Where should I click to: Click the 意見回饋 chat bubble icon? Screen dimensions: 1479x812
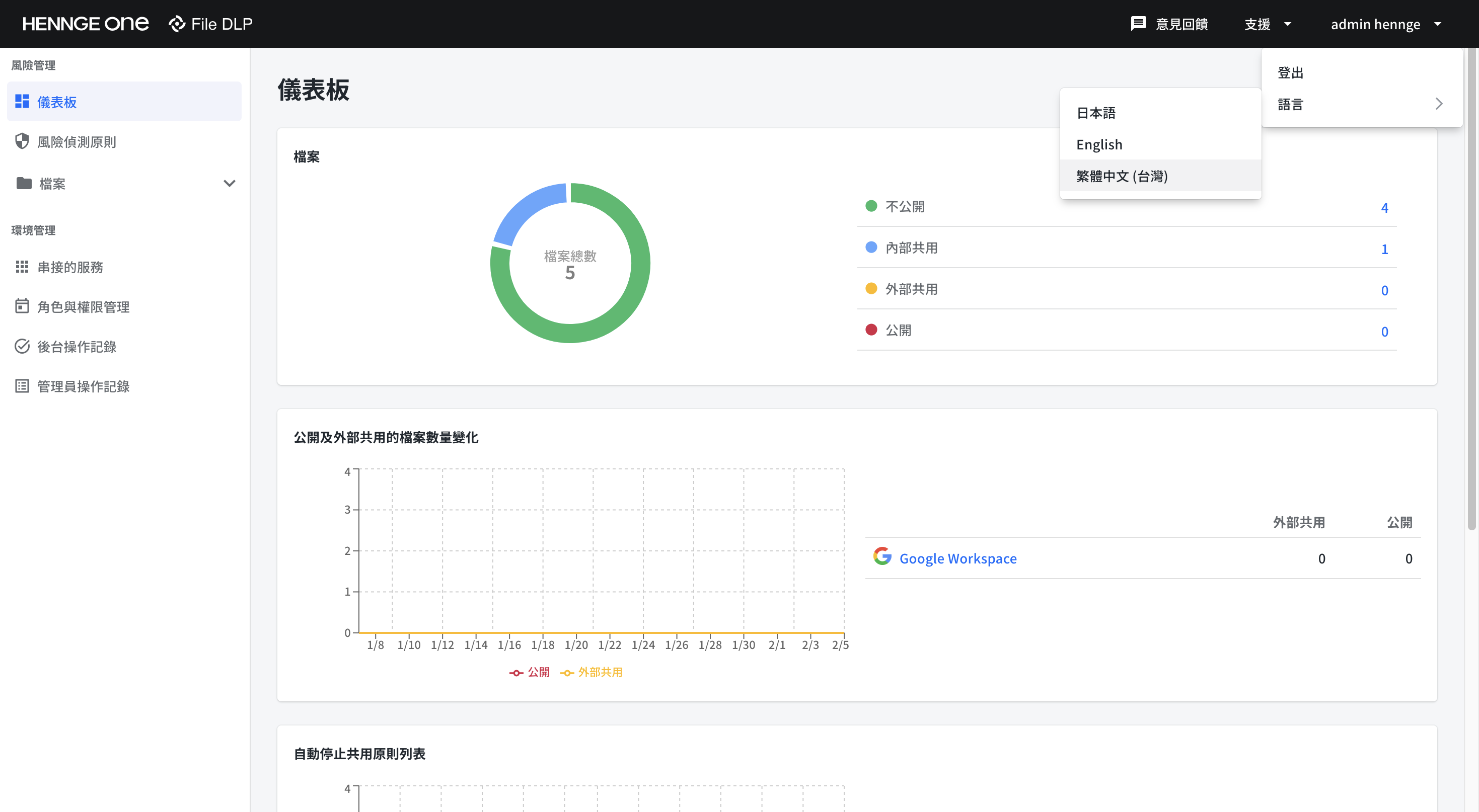tap(1138, 24)
